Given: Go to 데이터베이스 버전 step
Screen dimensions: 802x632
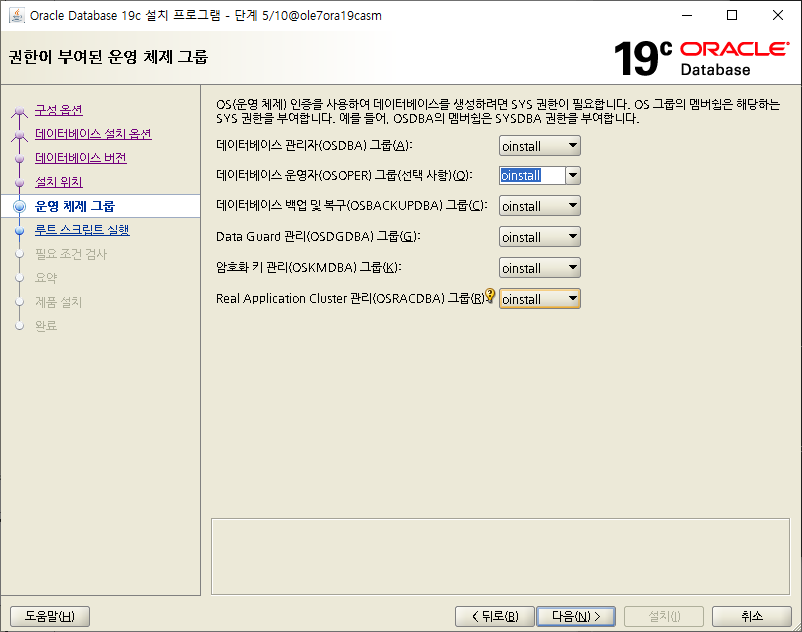Looking at the screenshot, I should pos(81,158).
